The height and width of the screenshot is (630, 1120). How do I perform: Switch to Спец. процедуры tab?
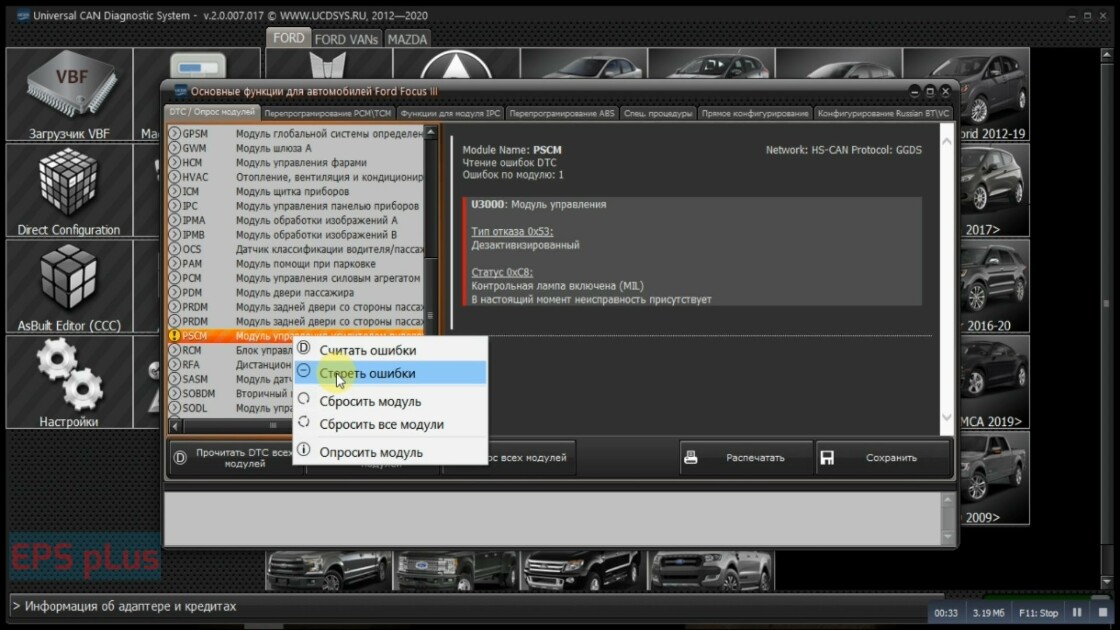click(x=658, y=113)
